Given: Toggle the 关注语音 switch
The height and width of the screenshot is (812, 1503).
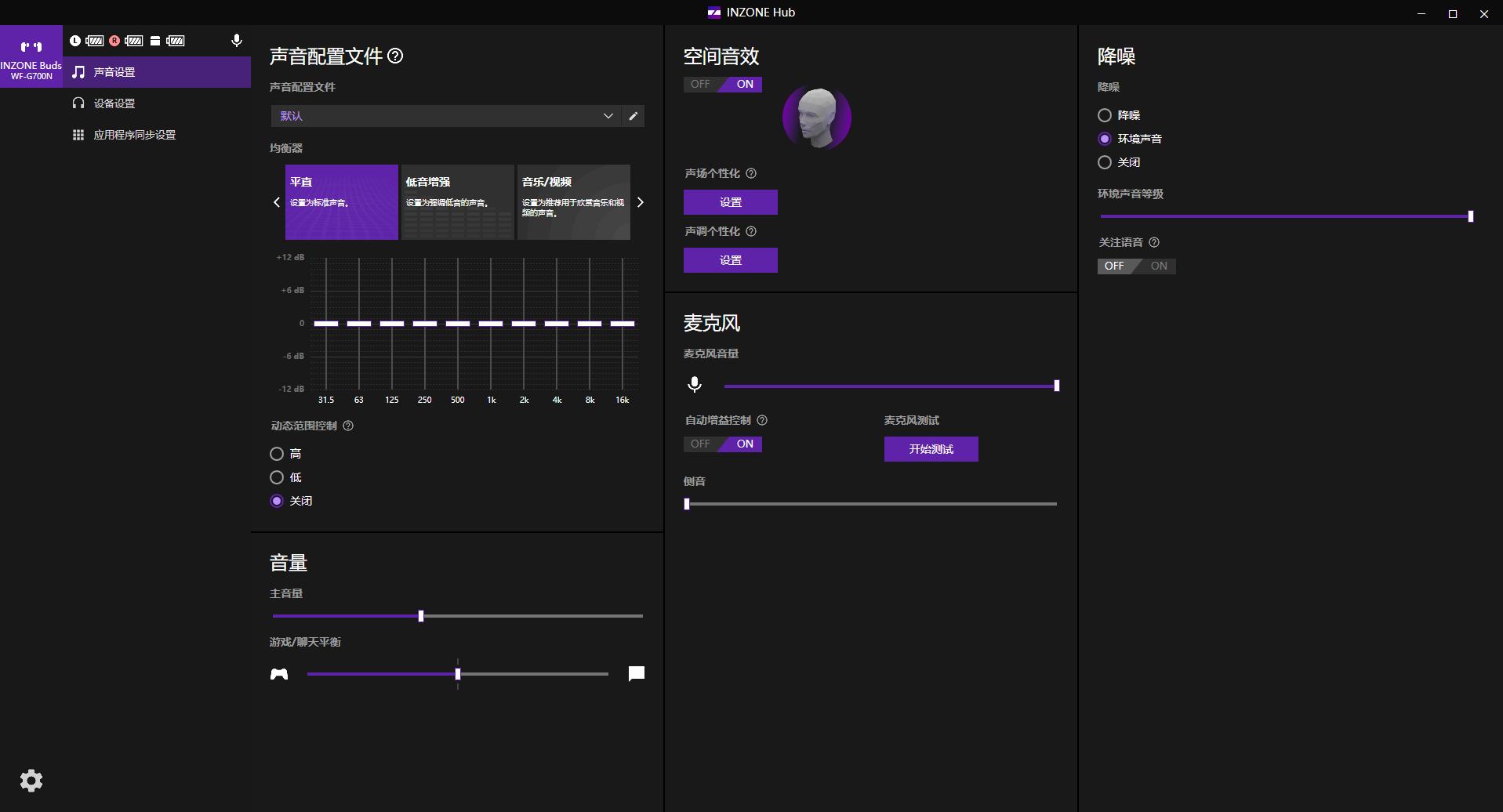Looking at the screenshot, I should coord(1136,266).
